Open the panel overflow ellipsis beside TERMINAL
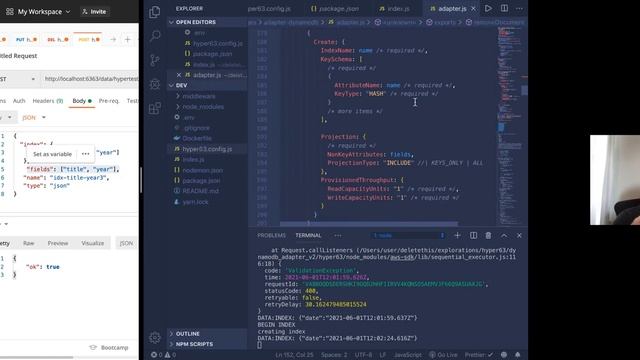The image size is (640, 360). point(338,236)
